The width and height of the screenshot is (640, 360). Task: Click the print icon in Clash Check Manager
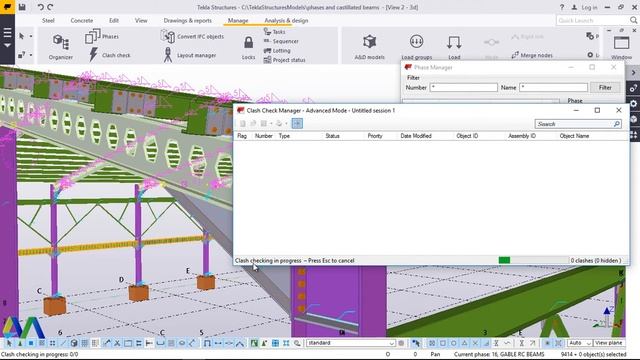[x=279, y=123]
